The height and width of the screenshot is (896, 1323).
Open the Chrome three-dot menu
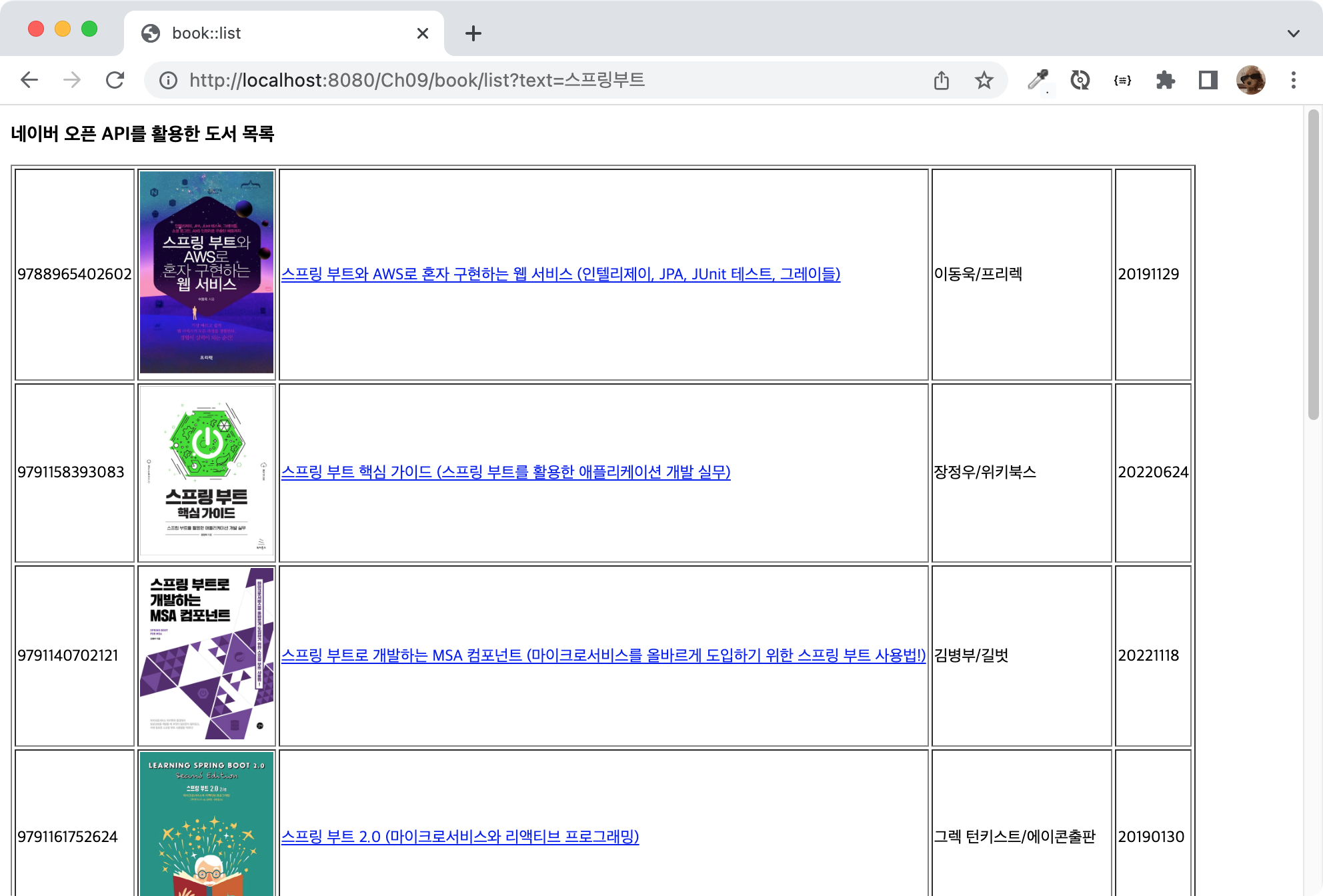pos(1293,80)
